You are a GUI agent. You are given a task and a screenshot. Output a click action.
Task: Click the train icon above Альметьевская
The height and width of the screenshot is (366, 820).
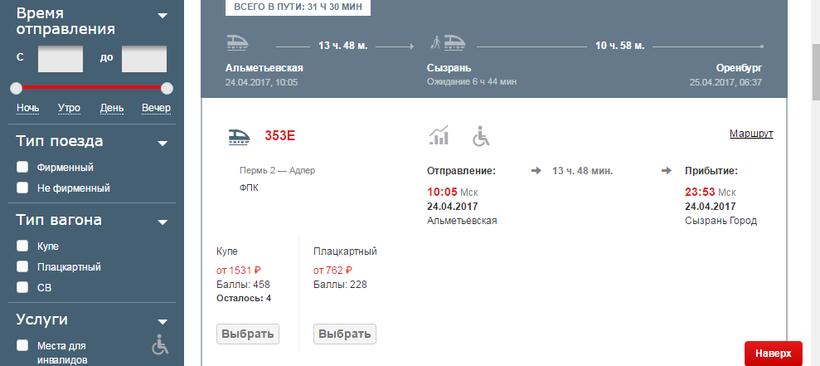[x=237, y=43]
